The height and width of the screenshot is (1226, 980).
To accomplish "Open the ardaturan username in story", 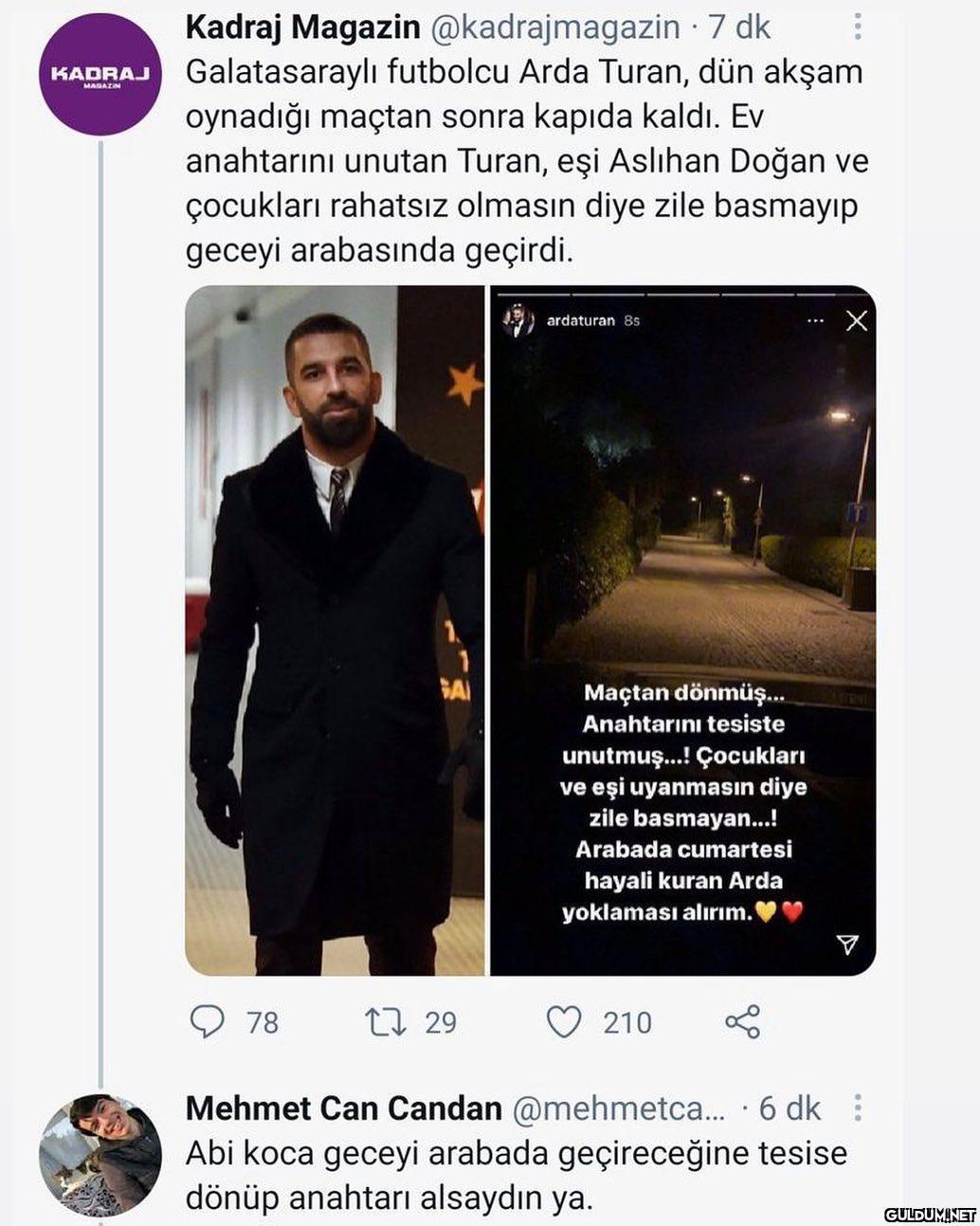I will 581,320.
